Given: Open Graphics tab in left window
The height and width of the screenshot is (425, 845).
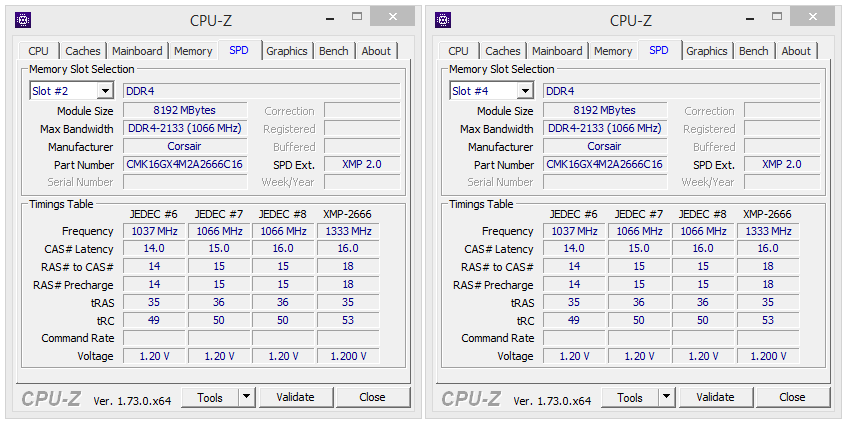Looking at the screenshot, I should (x=287, y=51).
